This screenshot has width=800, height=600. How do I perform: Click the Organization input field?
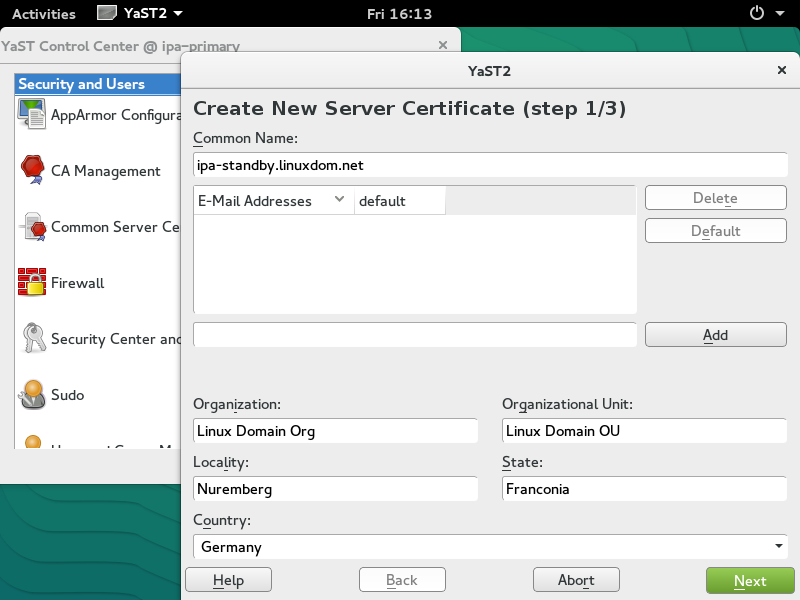tap(335, 431)
